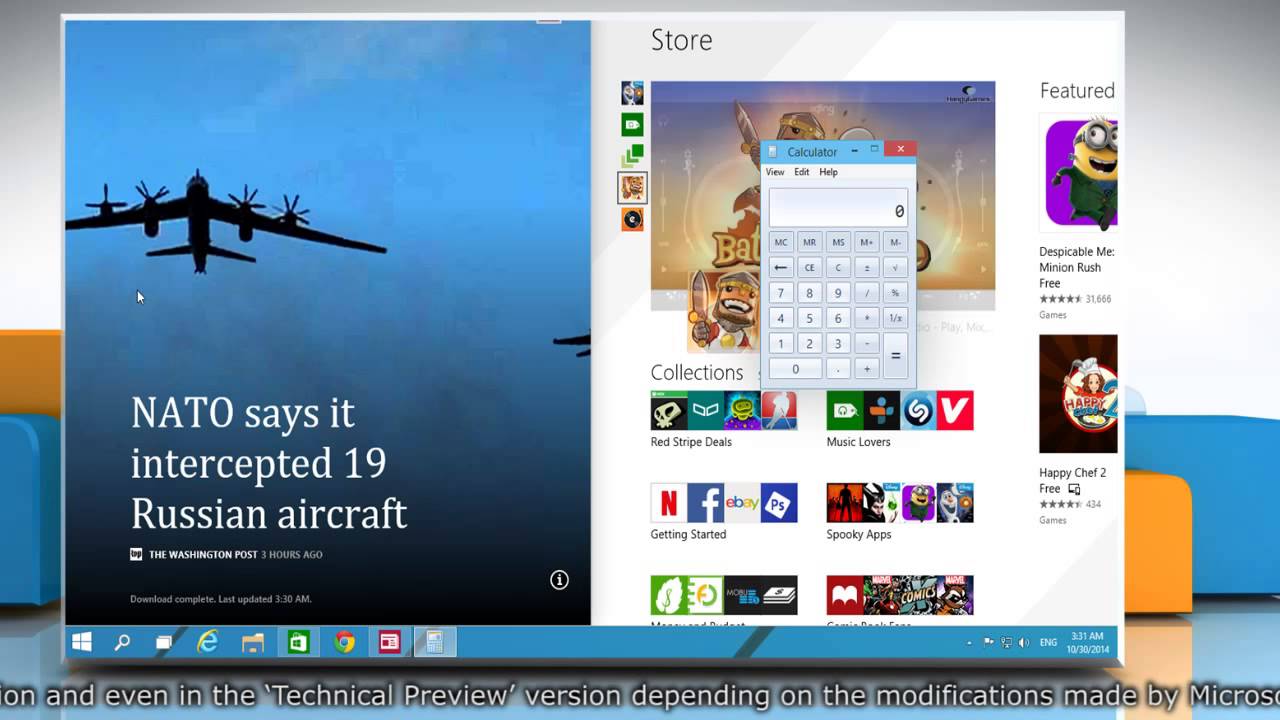The image size is (1280, 720).
Task: Open Calculator View menu
Action: click(x=775, y=172)
